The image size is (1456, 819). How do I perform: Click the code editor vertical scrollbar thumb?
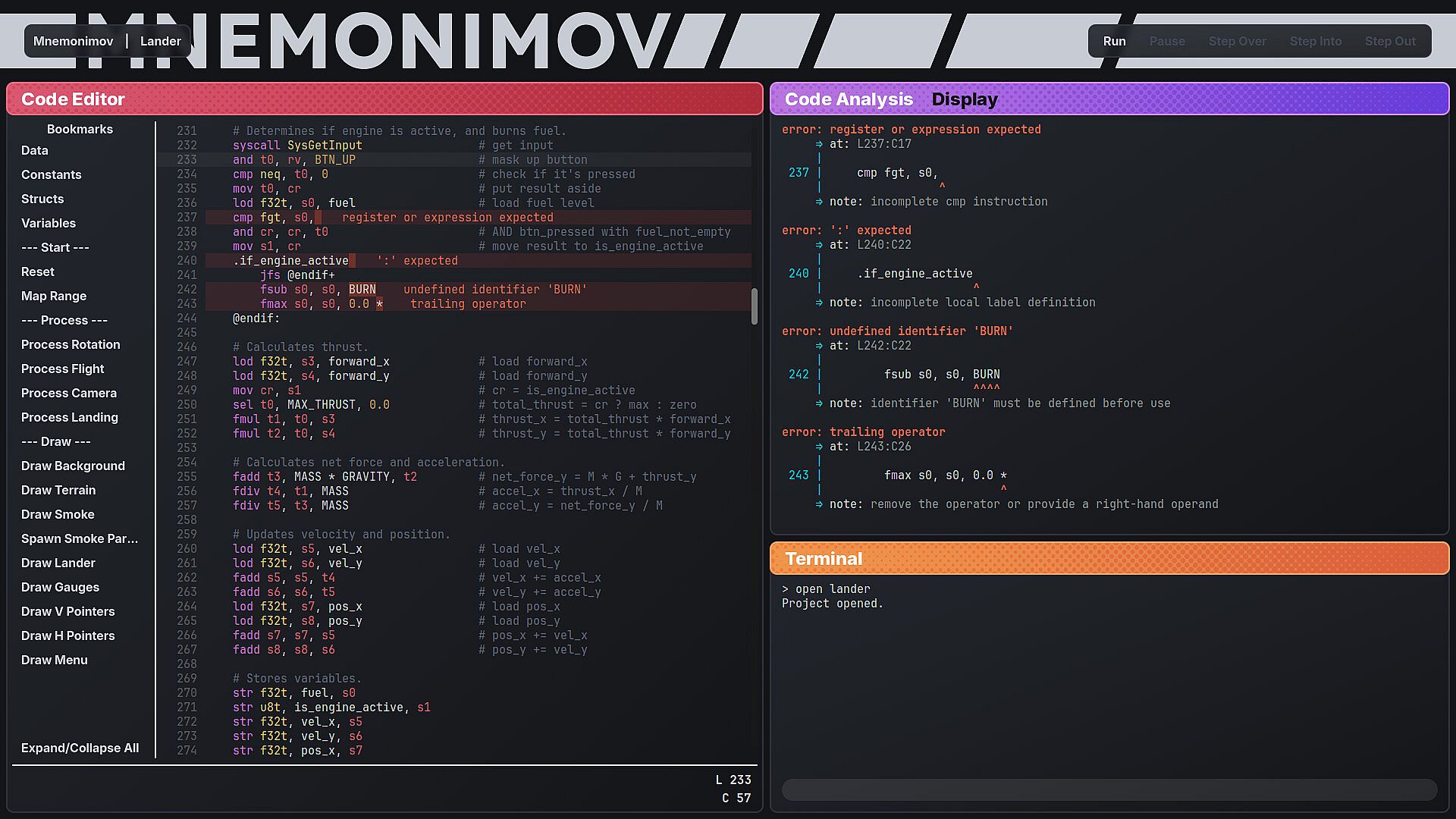tap(754, 306)
